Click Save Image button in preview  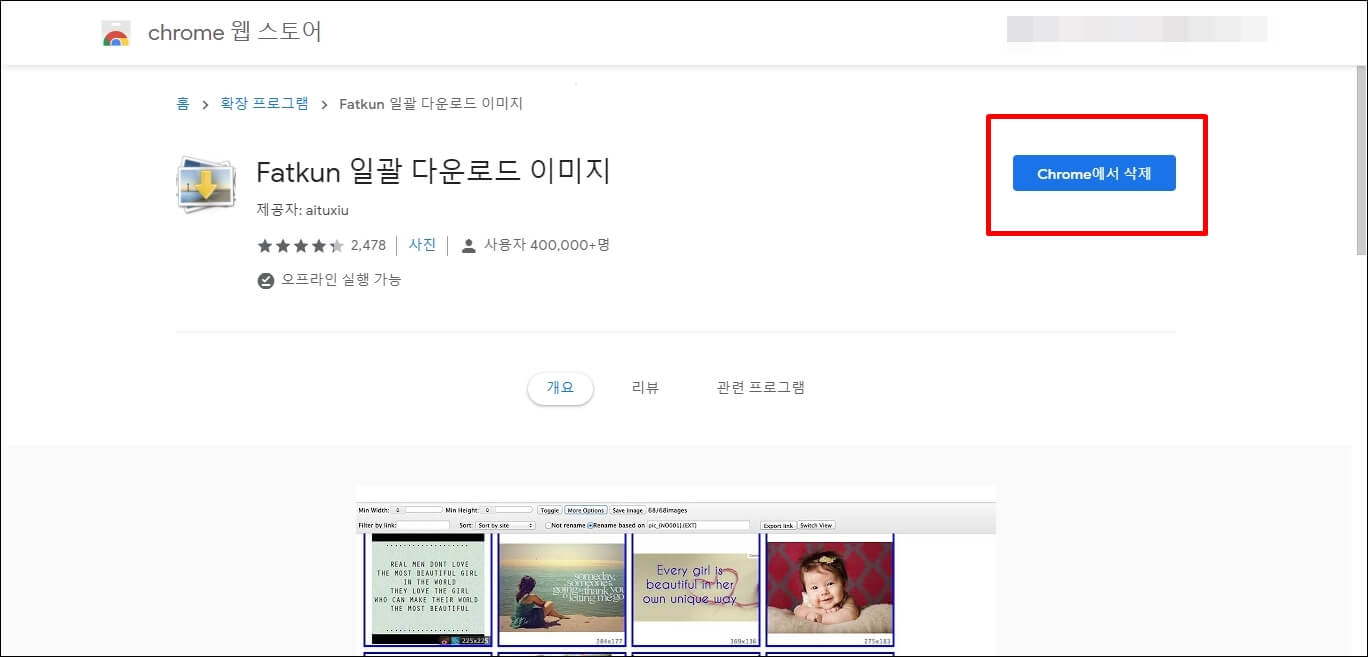628,510
